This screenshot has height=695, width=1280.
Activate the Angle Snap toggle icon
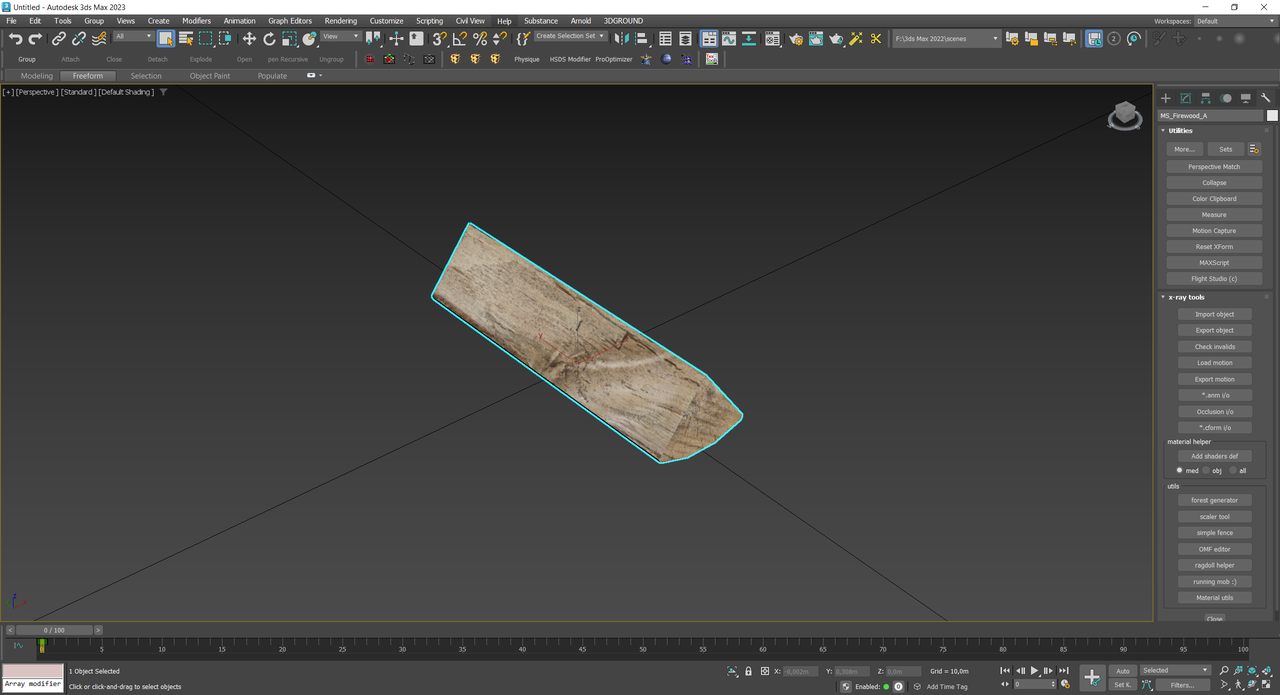[x=460, y=39]
